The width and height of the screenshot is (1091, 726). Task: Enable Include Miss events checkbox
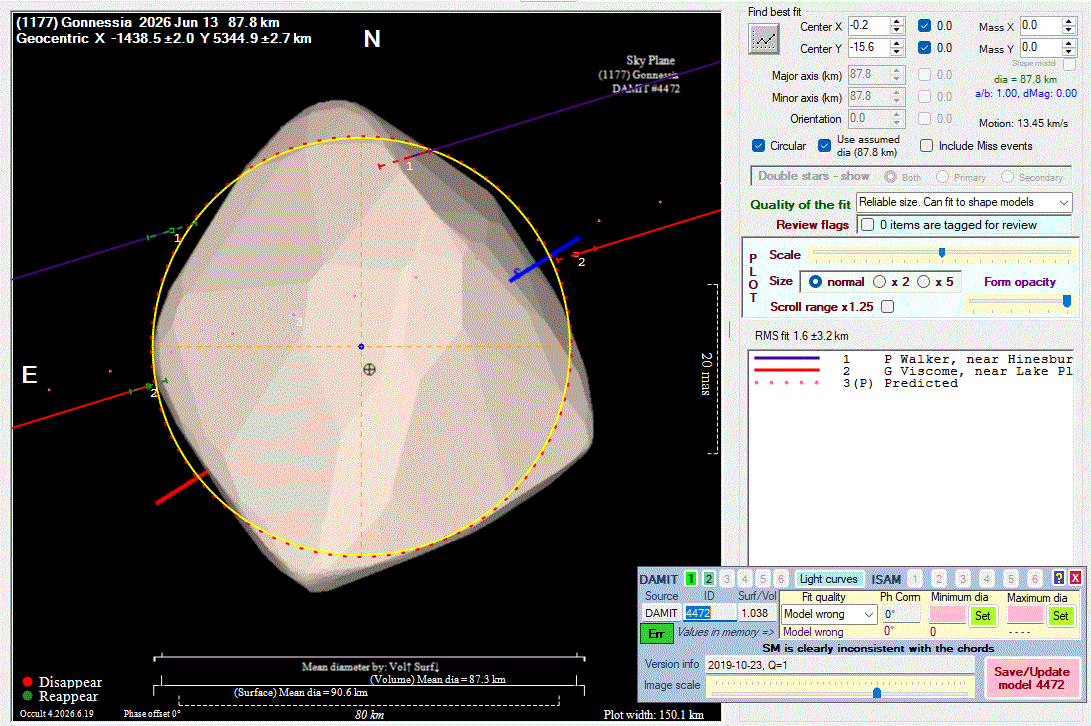pyautogui.click(x=926, y=145)
